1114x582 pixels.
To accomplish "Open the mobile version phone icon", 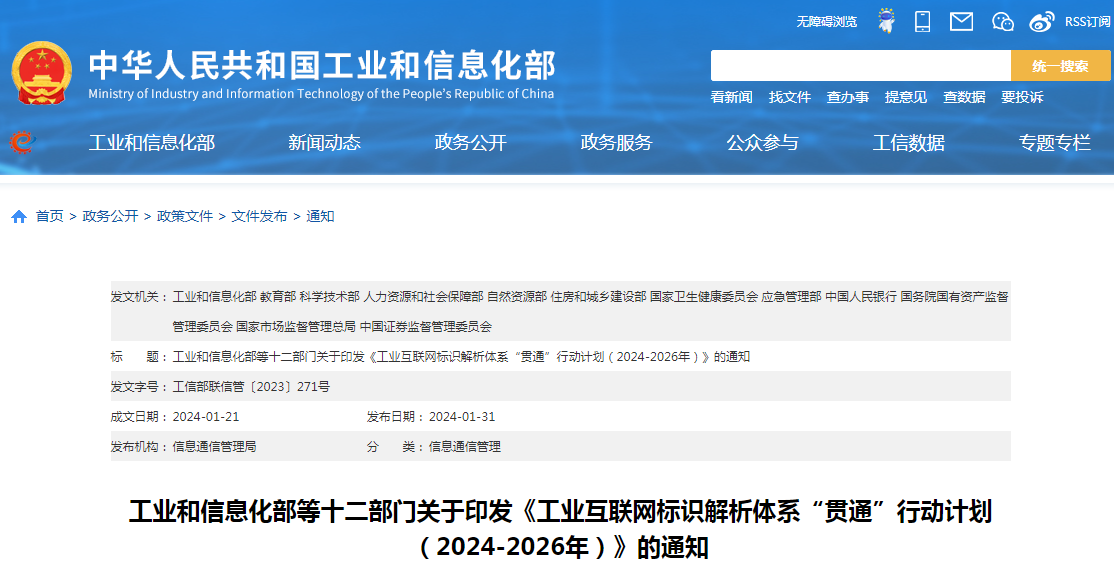I will tap(922, 21).
